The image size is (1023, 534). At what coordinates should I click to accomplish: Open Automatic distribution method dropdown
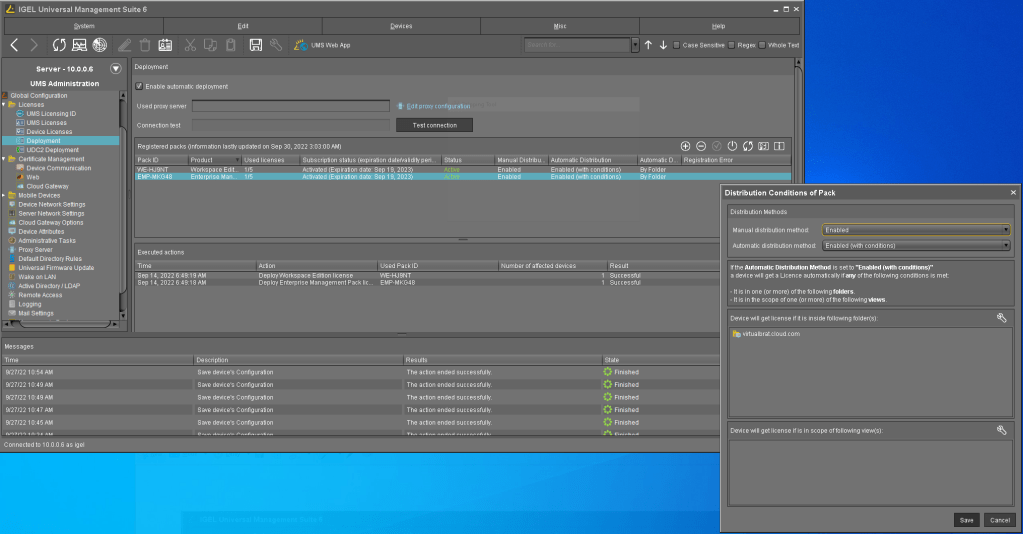915,245
